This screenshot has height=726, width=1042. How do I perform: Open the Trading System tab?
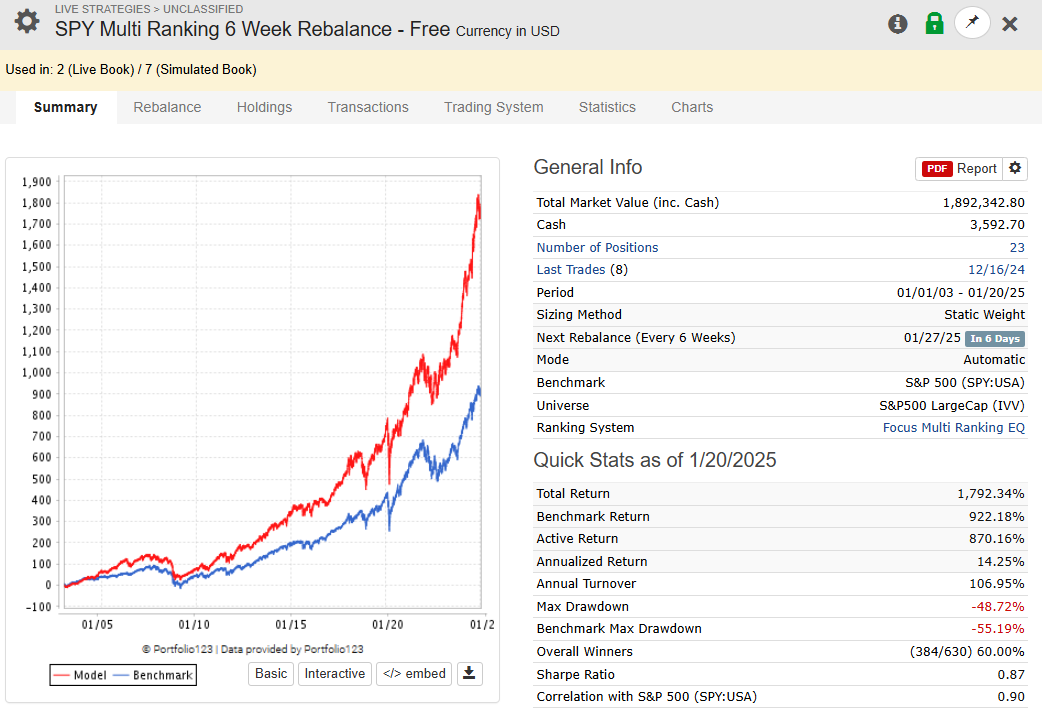pyautogui.click(x=493, y=107)
